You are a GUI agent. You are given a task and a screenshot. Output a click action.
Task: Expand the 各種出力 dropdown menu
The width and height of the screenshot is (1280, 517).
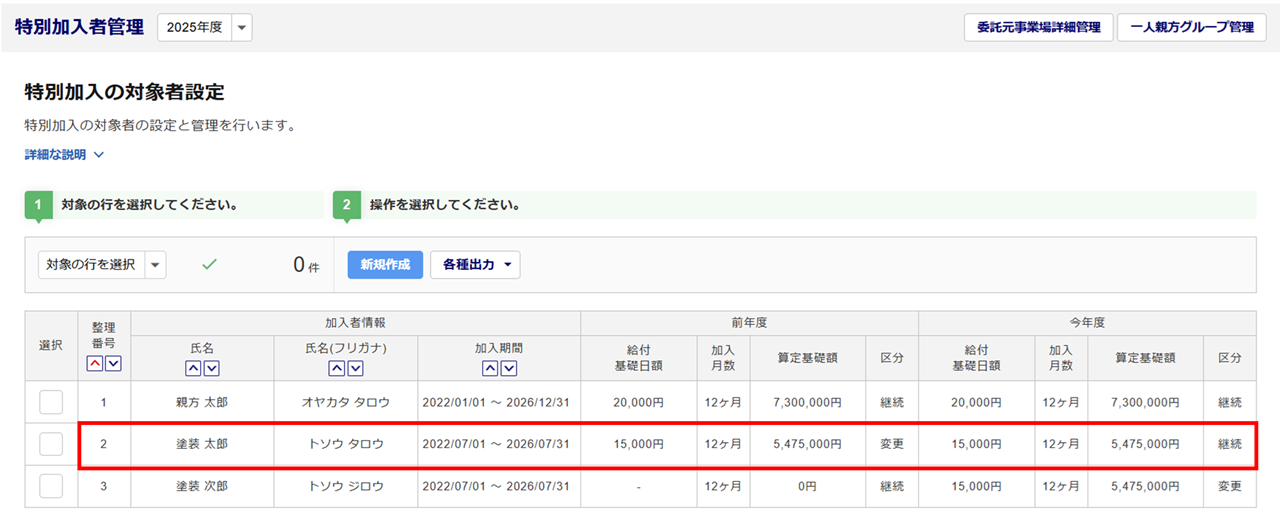coord(475,265)
